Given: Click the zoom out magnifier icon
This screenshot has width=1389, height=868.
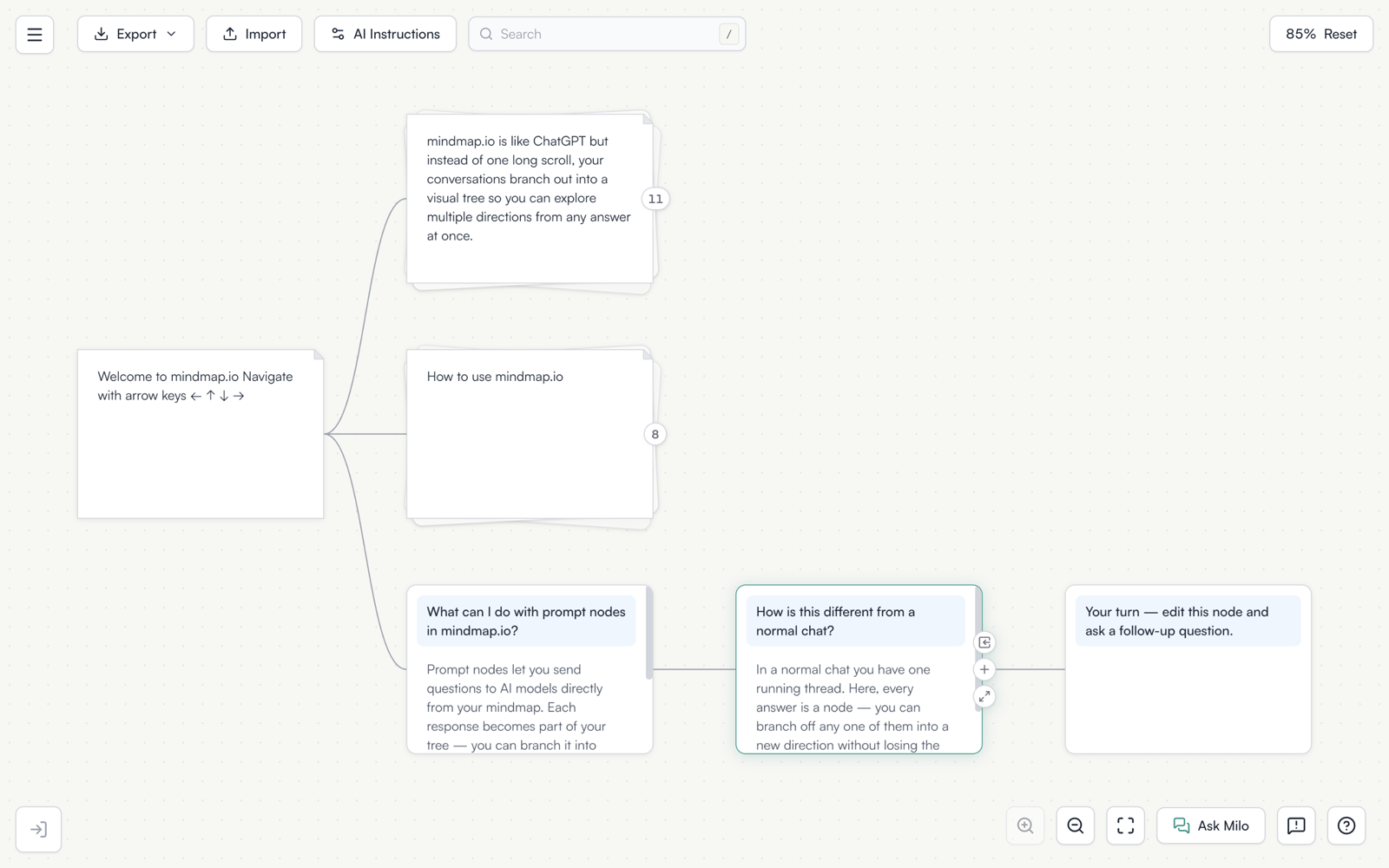Looking at the screenshot, I should point(1076,825).
